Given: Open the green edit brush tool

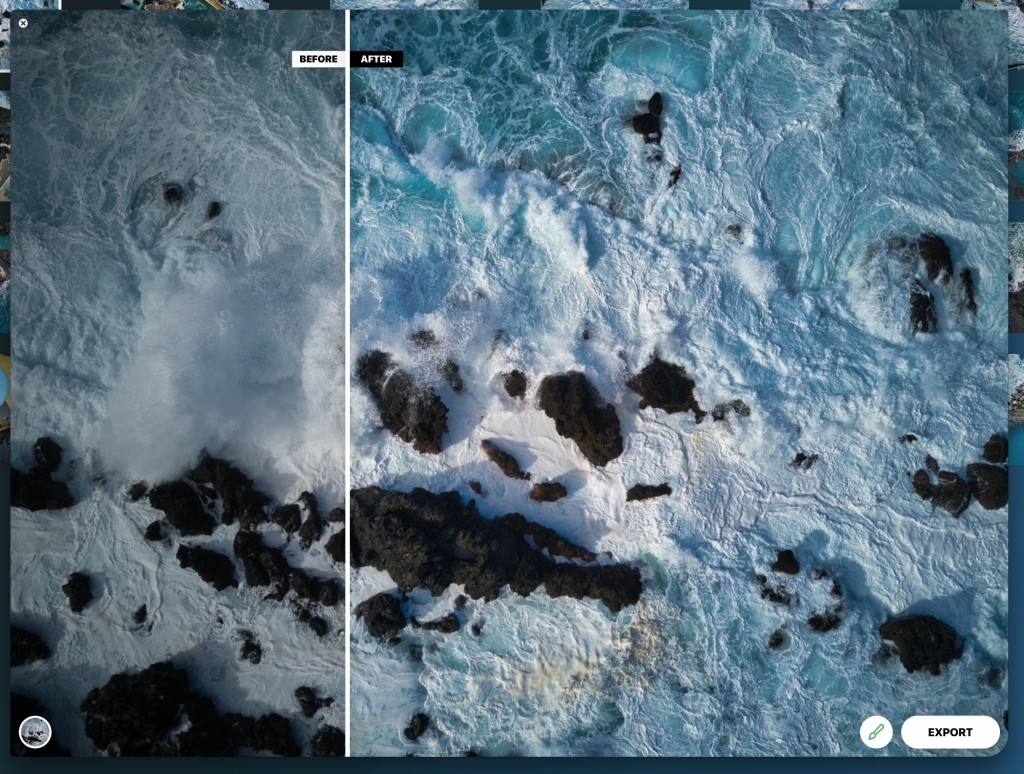Looking at the screenshot, I should point(876,732).
